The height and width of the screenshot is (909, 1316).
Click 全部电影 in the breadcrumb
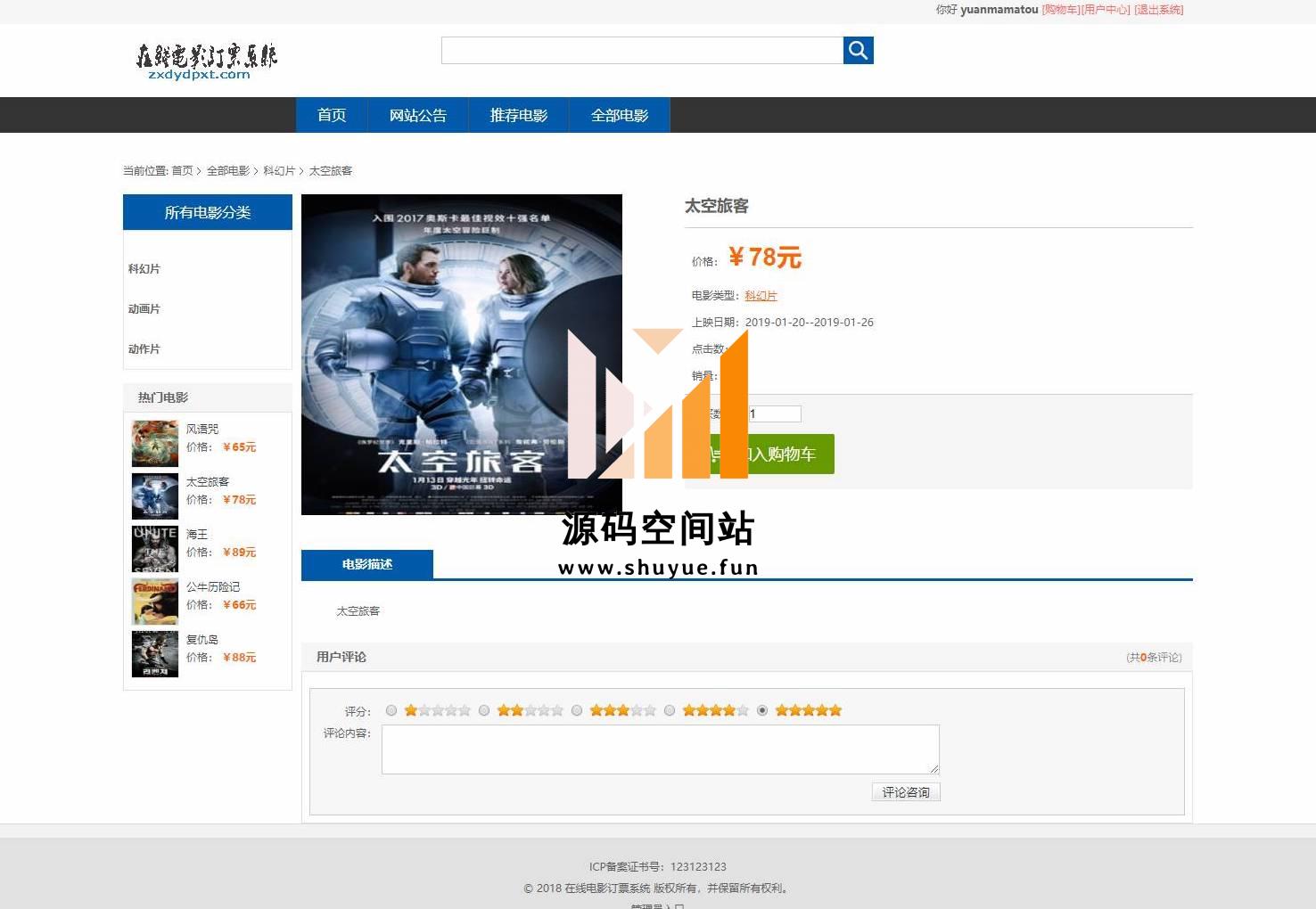(228, 171)
